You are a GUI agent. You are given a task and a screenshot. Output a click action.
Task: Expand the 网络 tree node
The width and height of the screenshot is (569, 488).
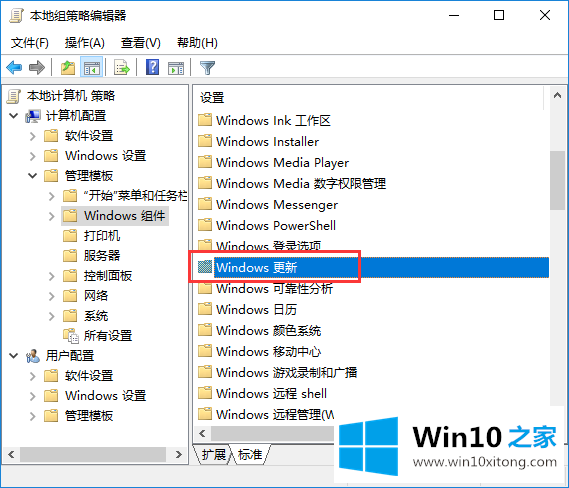52,296
